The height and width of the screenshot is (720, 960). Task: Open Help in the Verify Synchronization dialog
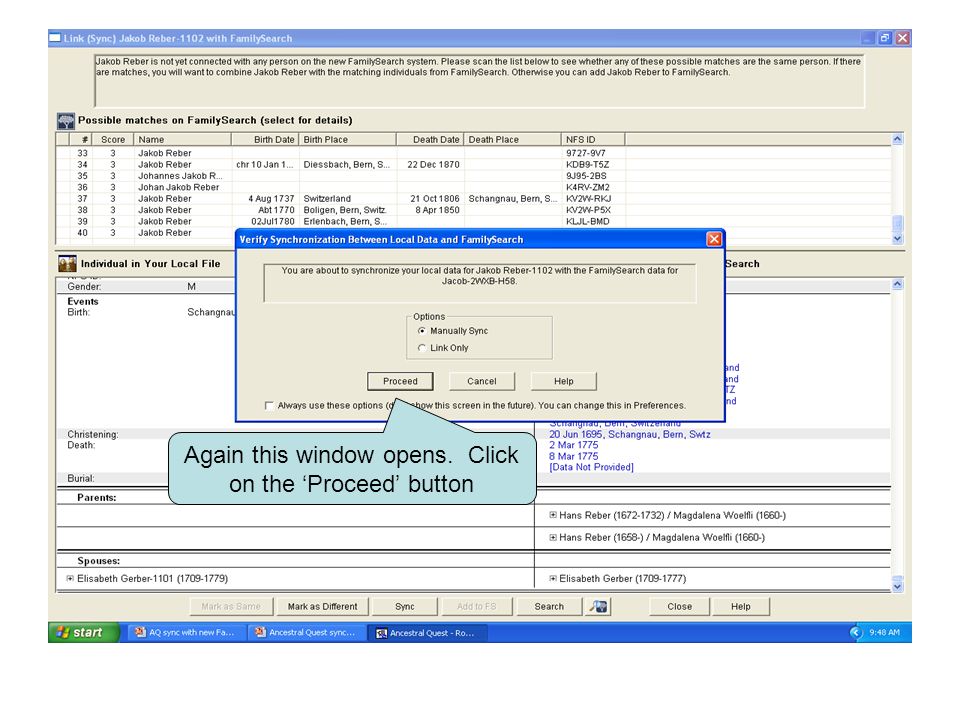pyautogui.click(x=563, y=381)
